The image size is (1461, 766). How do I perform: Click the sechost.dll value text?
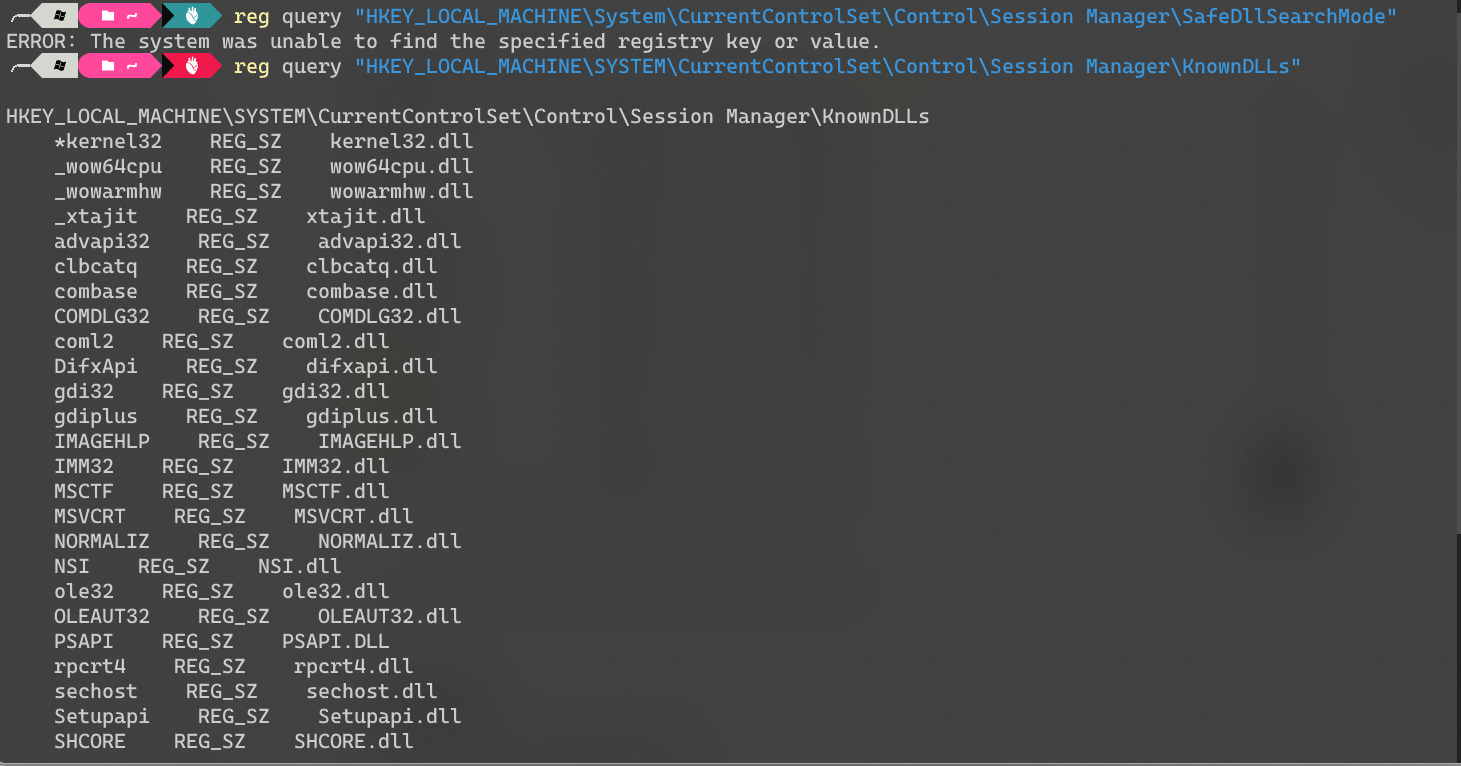371,691
